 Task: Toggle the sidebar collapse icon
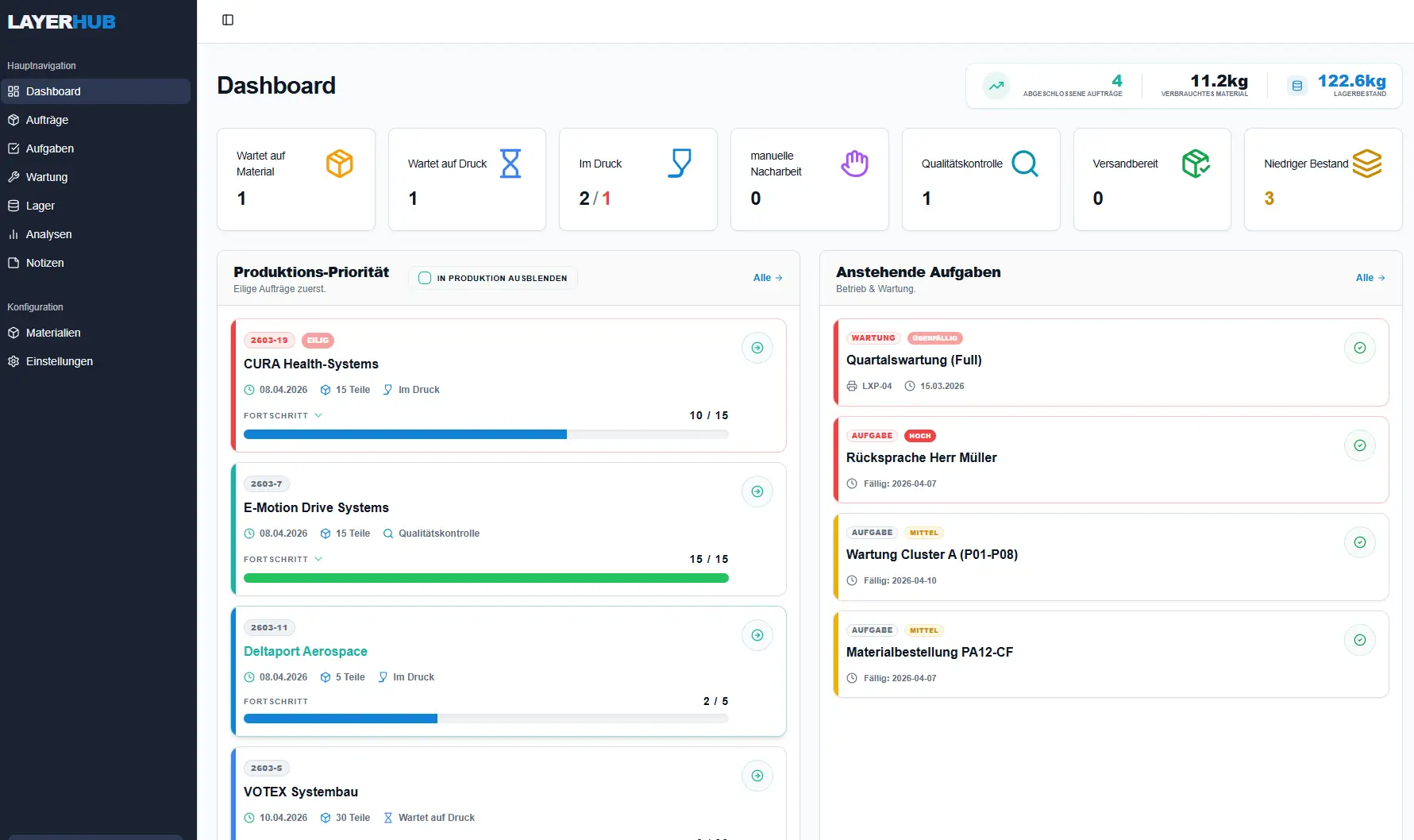click(x=228, y=20)
